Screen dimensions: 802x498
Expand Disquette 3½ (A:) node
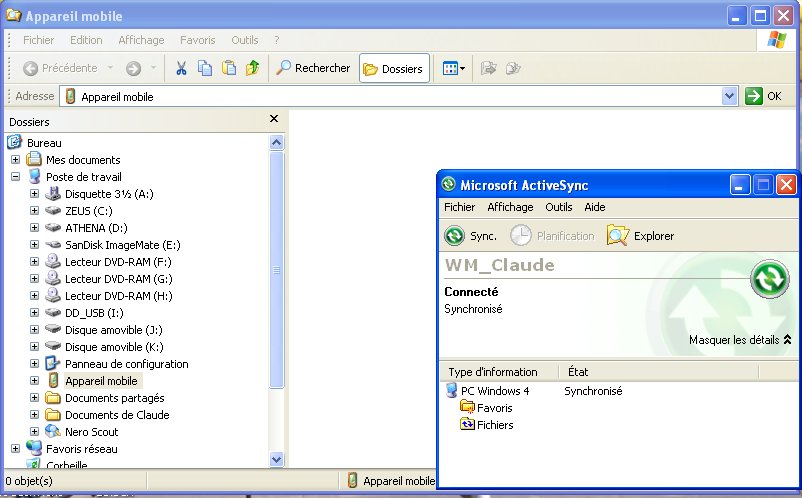click(34, 193)
